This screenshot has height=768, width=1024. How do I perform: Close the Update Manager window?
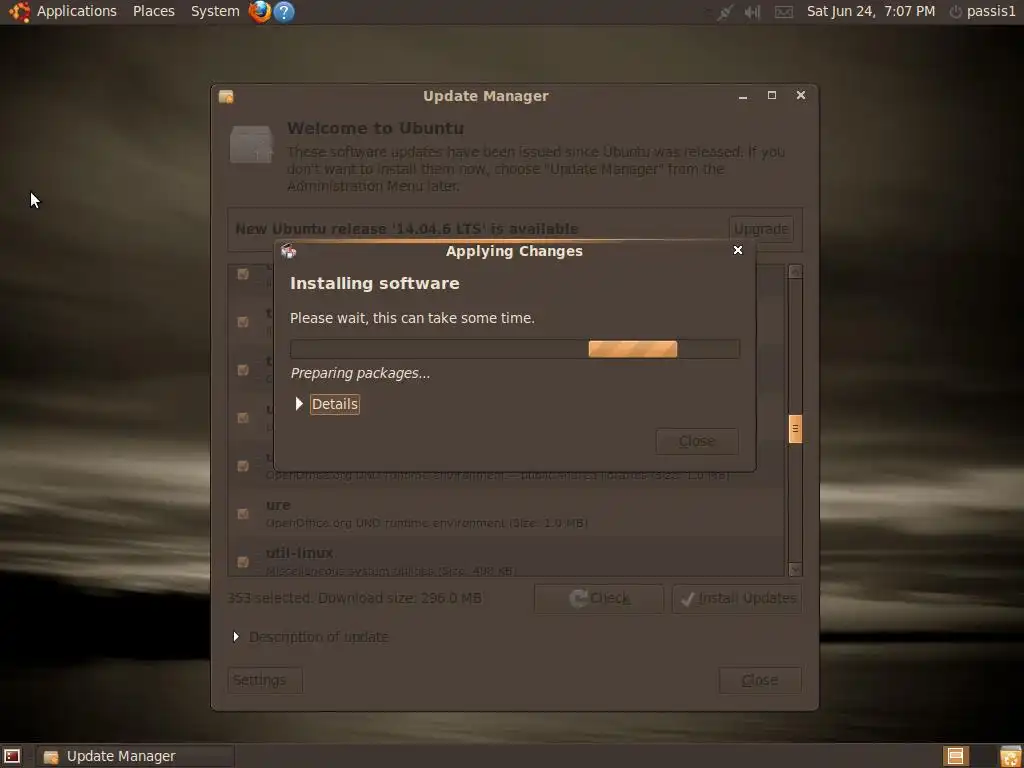801,95
